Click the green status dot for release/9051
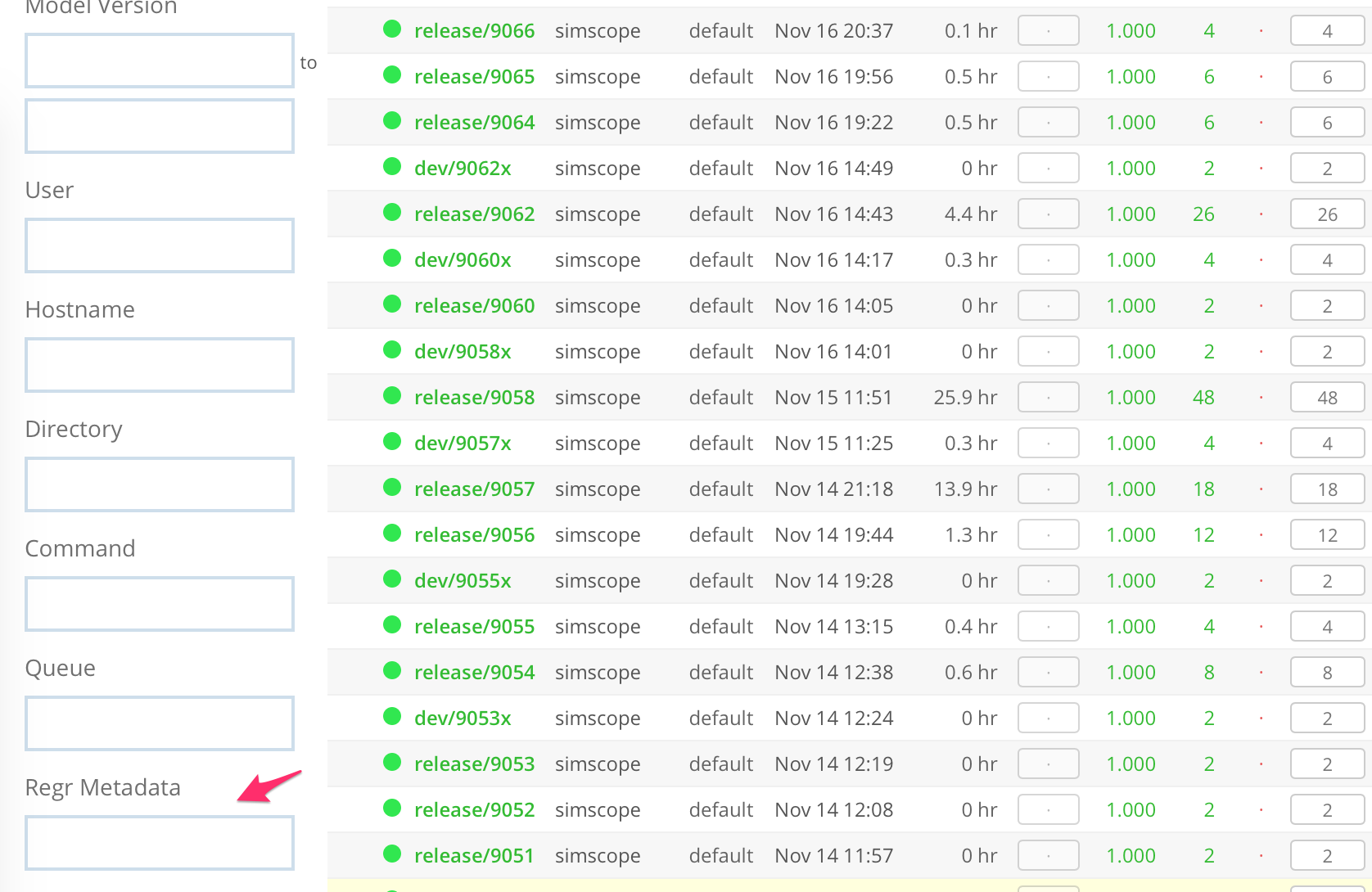 tap(392, 854)
